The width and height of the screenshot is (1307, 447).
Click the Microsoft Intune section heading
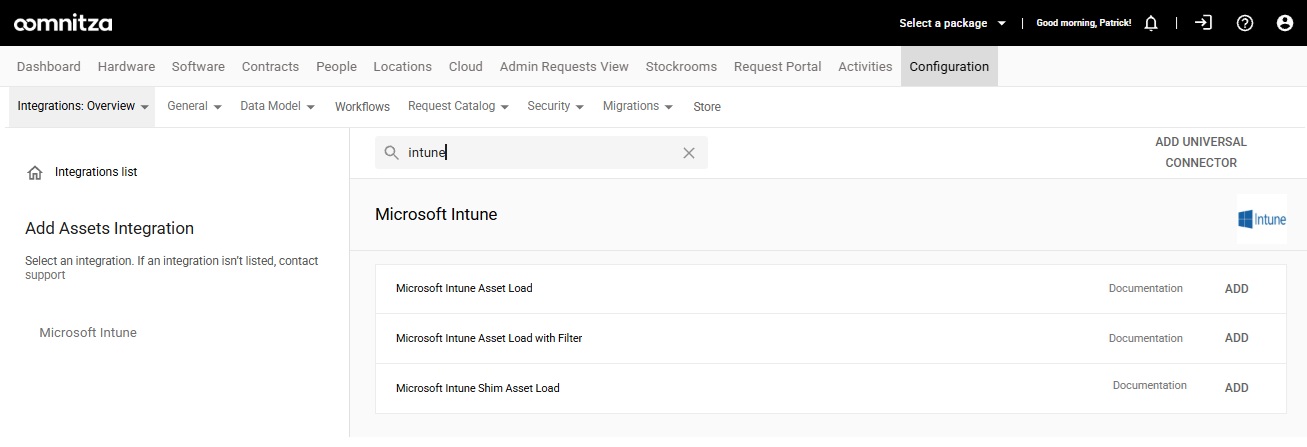click(436, 214)
